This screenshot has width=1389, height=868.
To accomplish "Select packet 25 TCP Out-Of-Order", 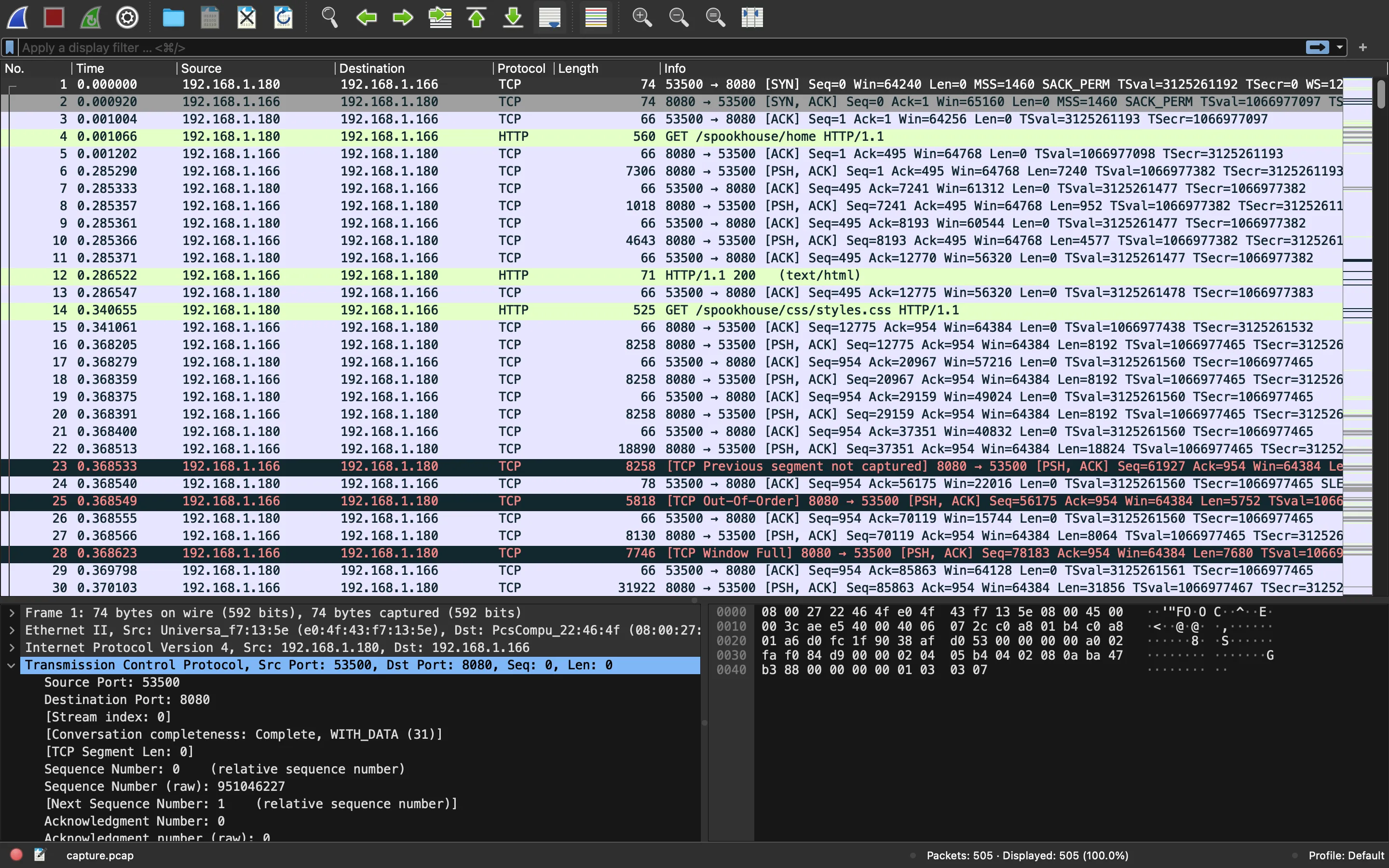I will point(671,501).
